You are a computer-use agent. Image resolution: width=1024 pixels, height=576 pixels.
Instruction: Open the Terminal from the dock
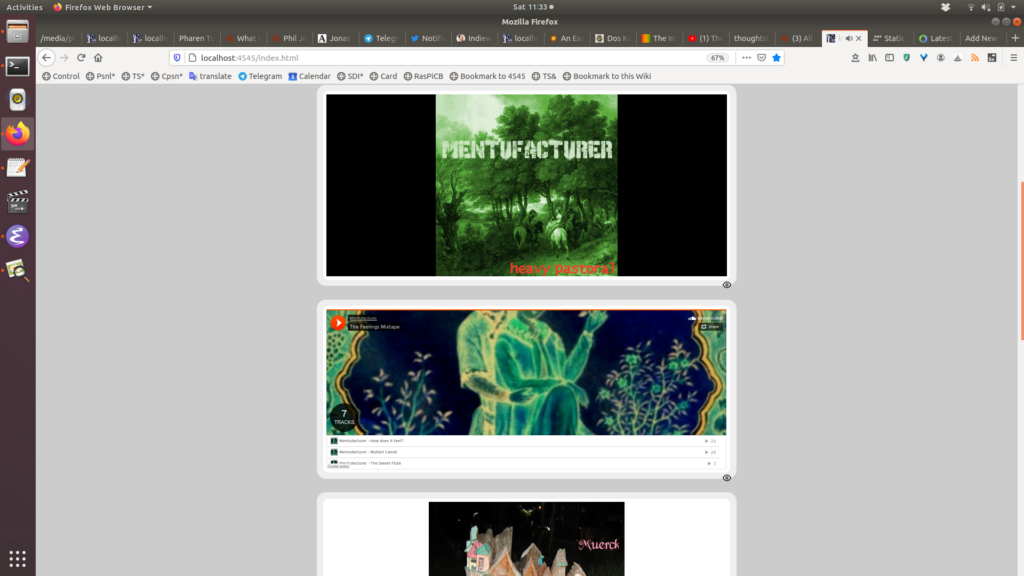coord(18,66)
